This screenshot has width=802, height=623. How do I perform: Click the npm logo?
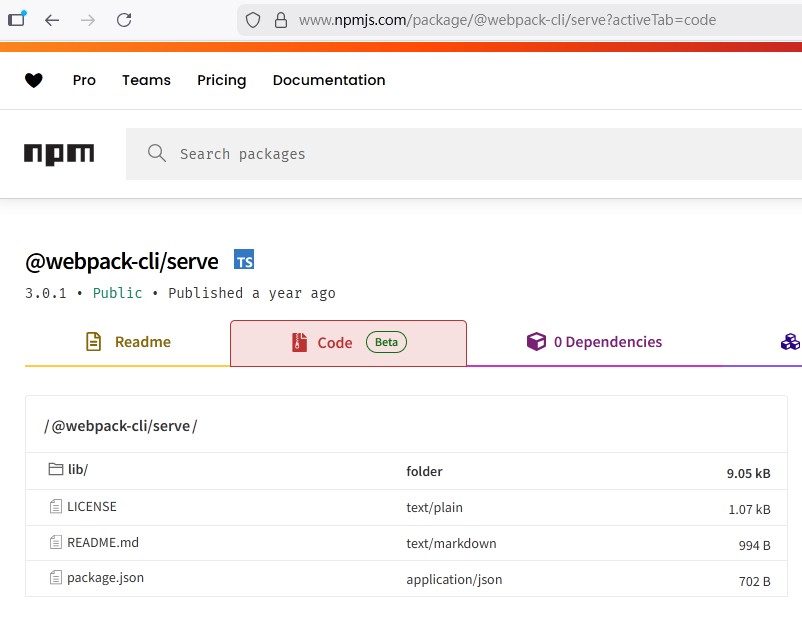[59, 154]
